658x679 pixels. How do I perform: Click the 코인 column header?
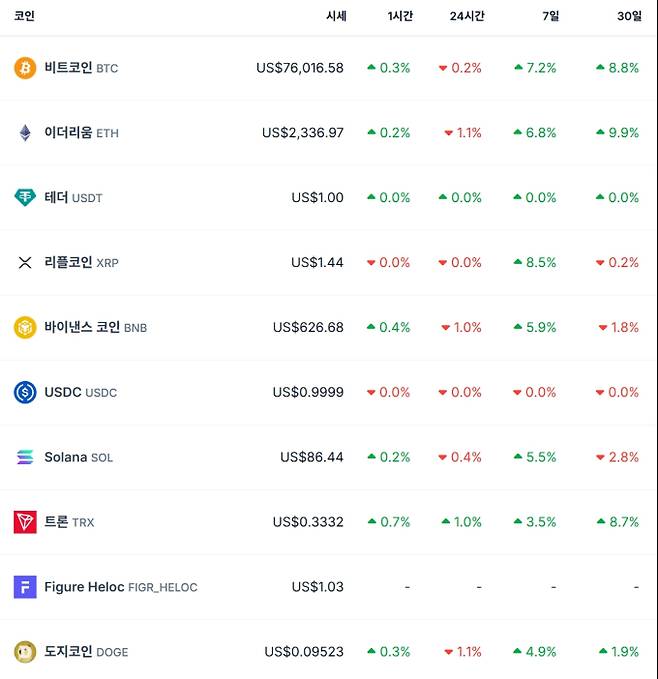pos(24,16)
